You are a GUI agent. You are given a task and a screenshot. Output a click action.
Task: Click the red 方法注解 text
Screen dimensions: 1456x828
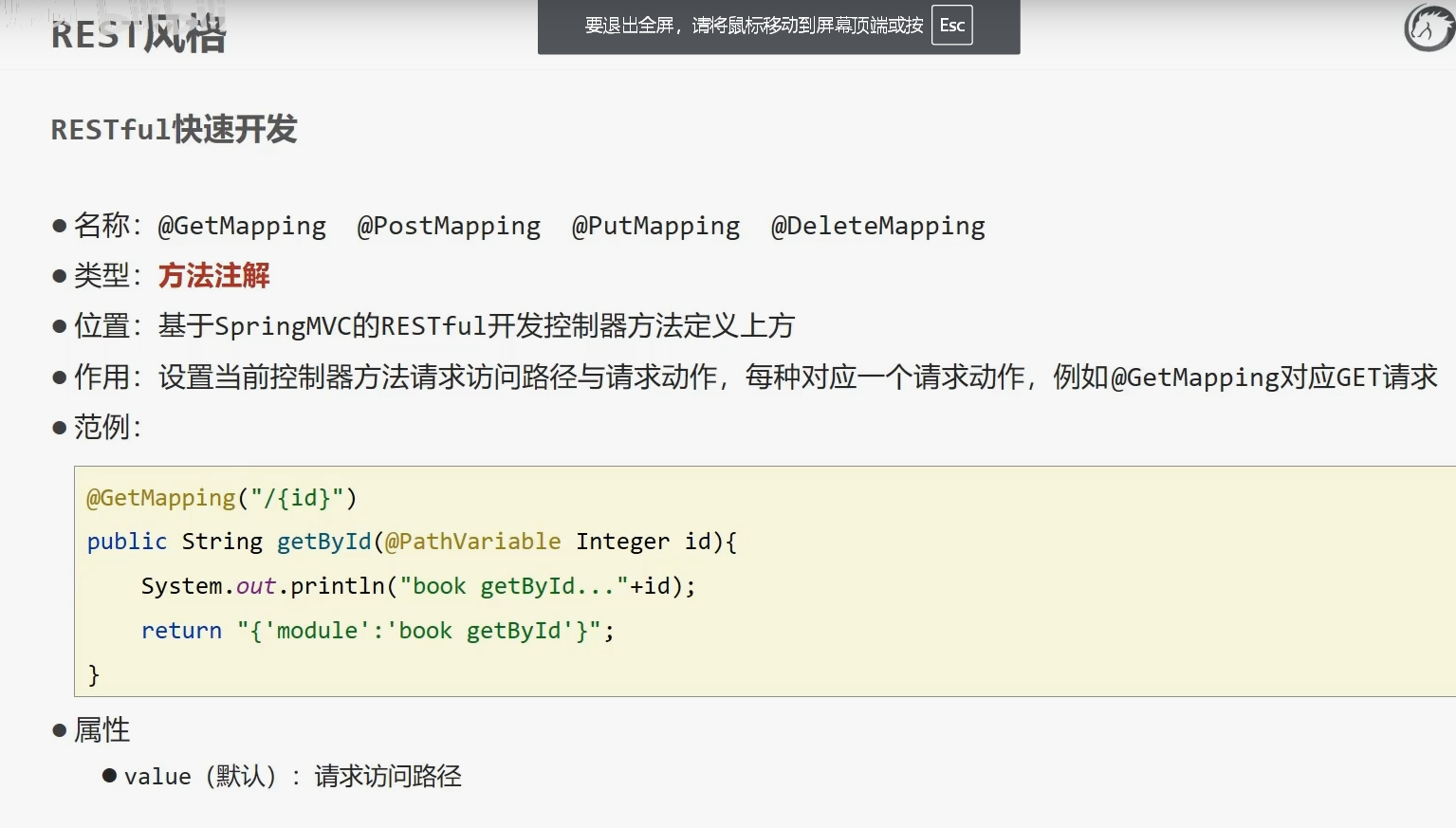[214, 276]
